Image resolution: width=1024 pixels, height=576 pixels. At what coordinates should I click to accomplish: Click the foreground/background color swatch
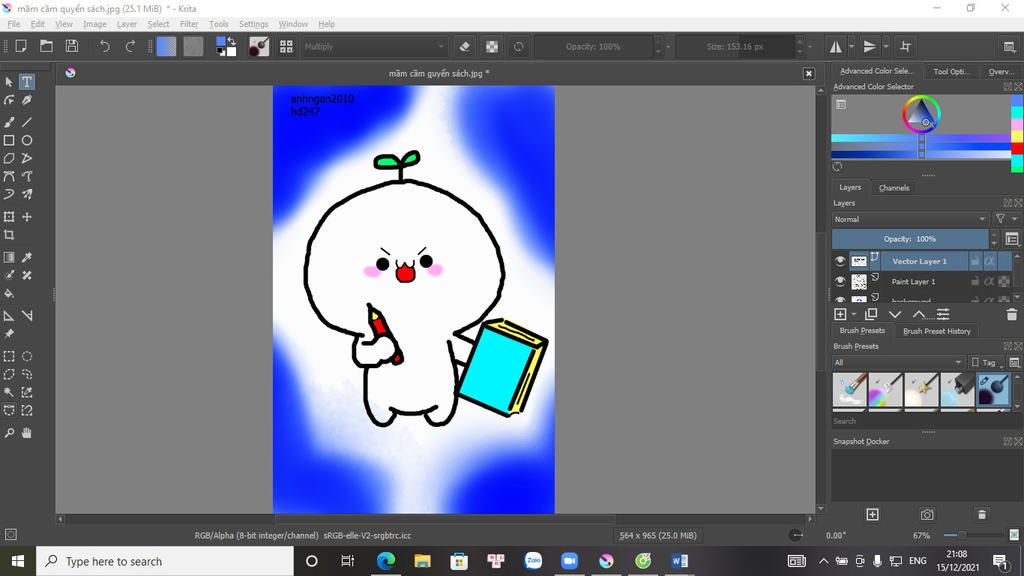pos(226,46)
